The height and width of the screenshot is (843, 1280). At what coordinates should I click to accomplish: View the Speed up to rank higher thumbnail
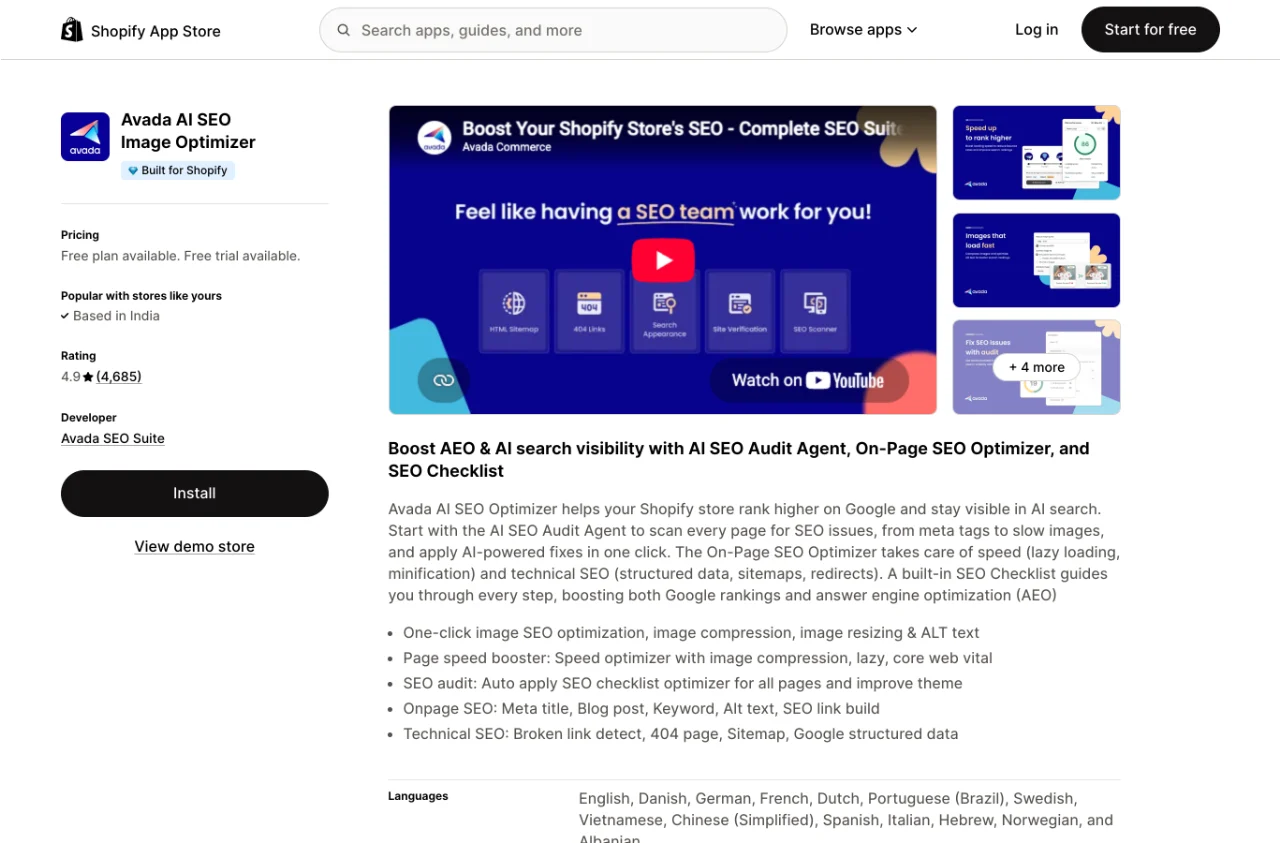click(x=1036, y=153)
